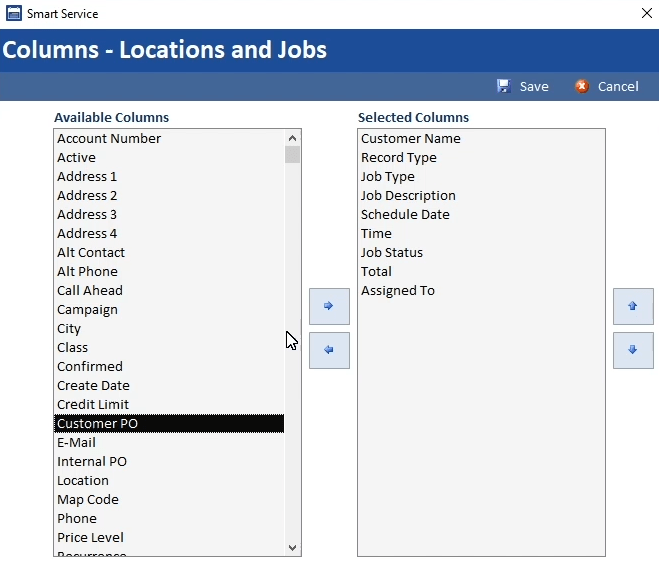Viewport: 659px width, 586px height.
Task: Select Record Type in Selected Columns
Action: (x=481, y=157)
